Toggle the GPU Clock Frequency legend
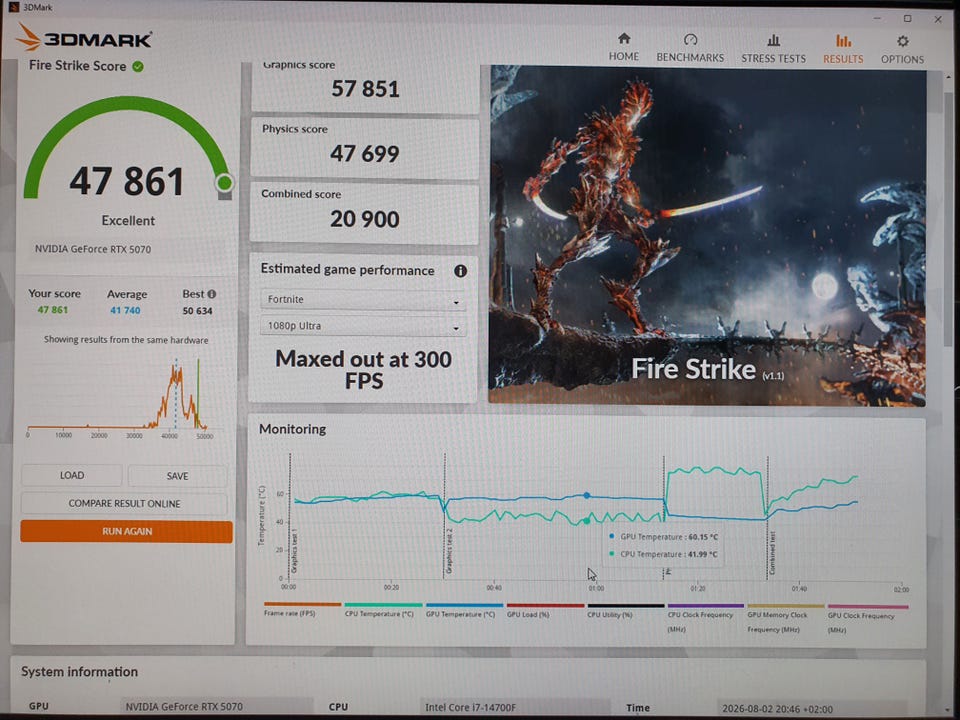 point(867,618)
